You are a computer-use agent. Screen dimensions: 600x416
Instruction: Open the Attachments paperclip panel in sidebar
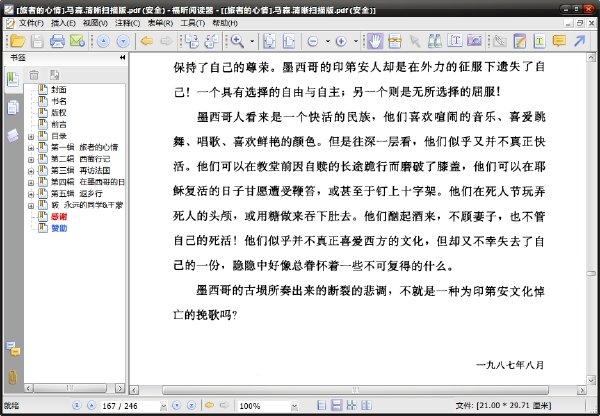tap(13, 377)
